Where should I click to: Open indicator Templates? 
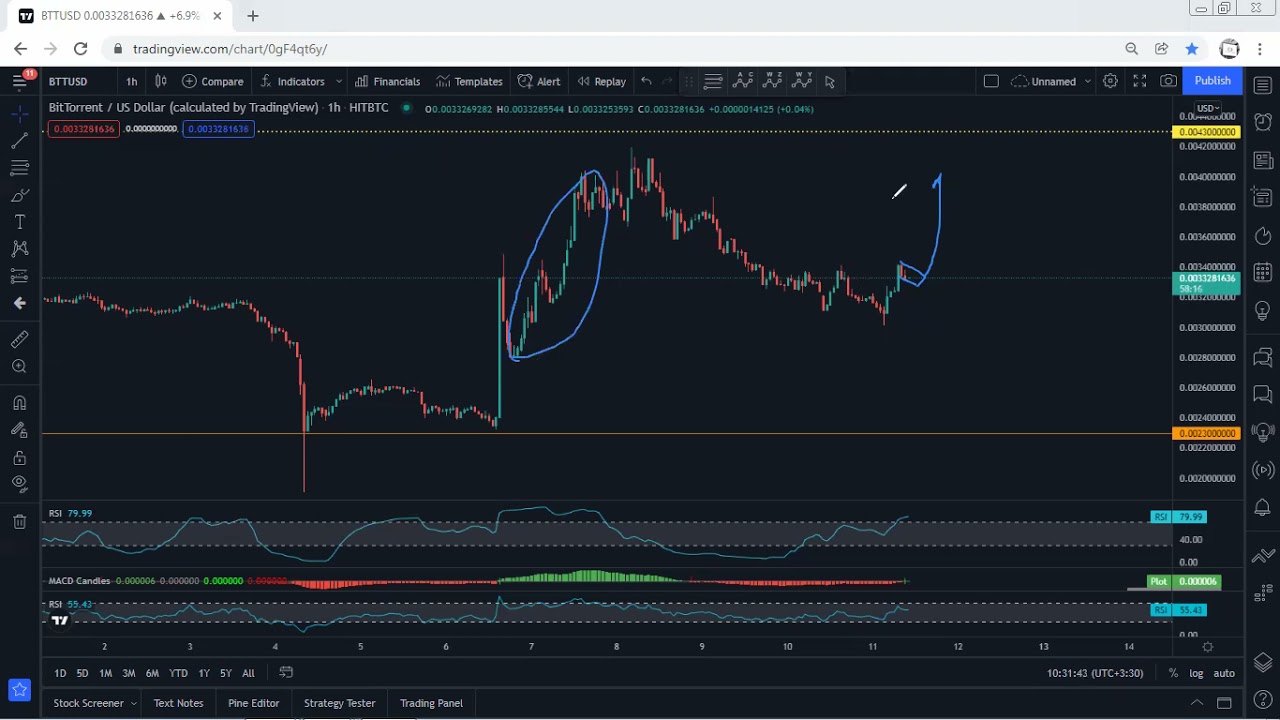(x=469, y=81)
